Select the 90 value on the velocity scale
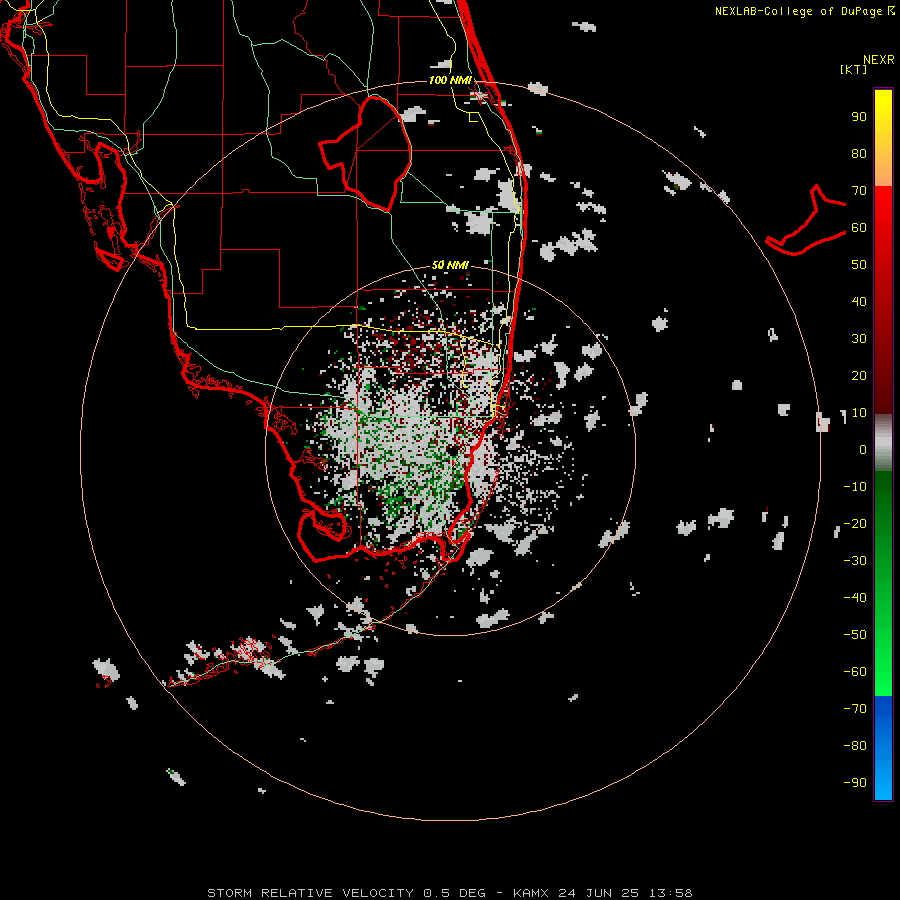Screen dimensions: 900x900 [859, 117]
